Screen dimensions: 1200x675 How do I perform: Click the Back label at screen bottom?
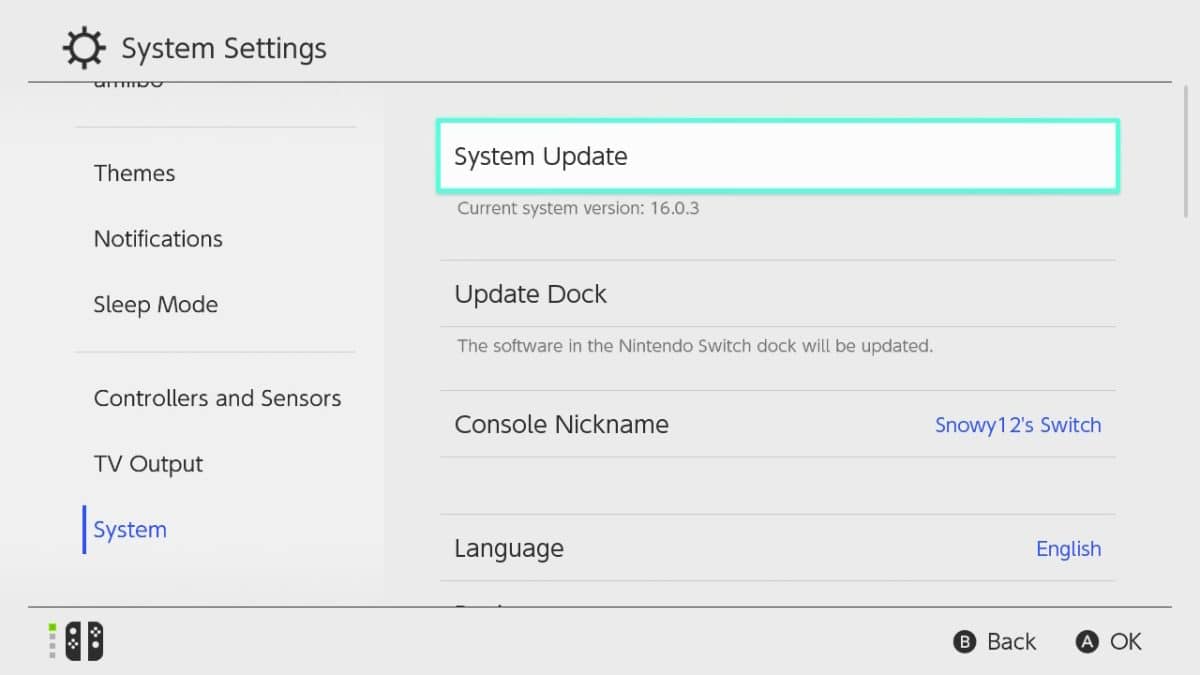pos(1011,641)
